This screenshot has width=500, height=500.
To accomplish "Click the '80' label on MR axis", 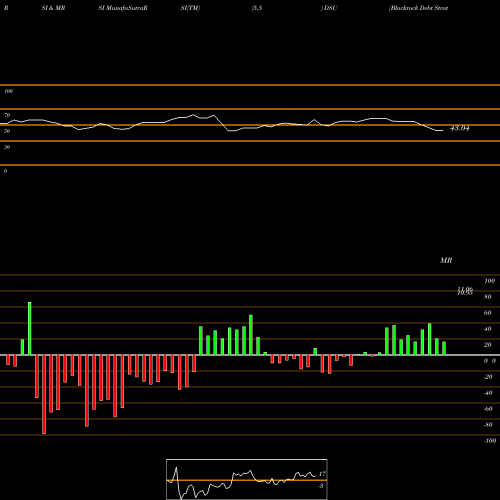I will (488, 297).
